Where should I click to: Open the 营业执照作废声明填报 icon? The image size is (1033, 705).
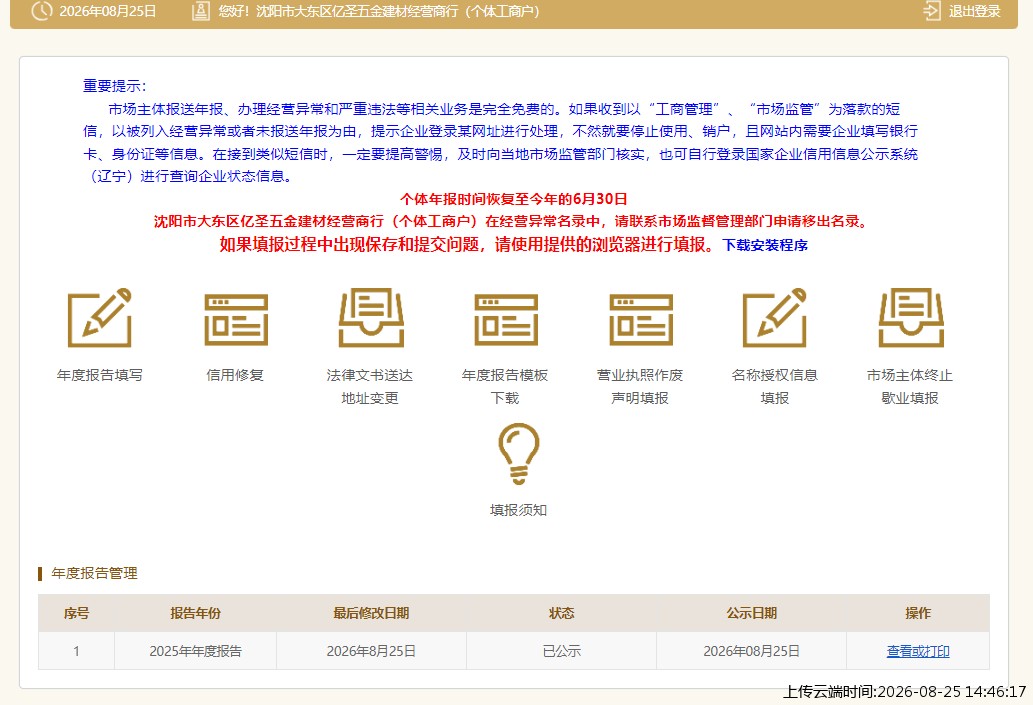point(641,320)
